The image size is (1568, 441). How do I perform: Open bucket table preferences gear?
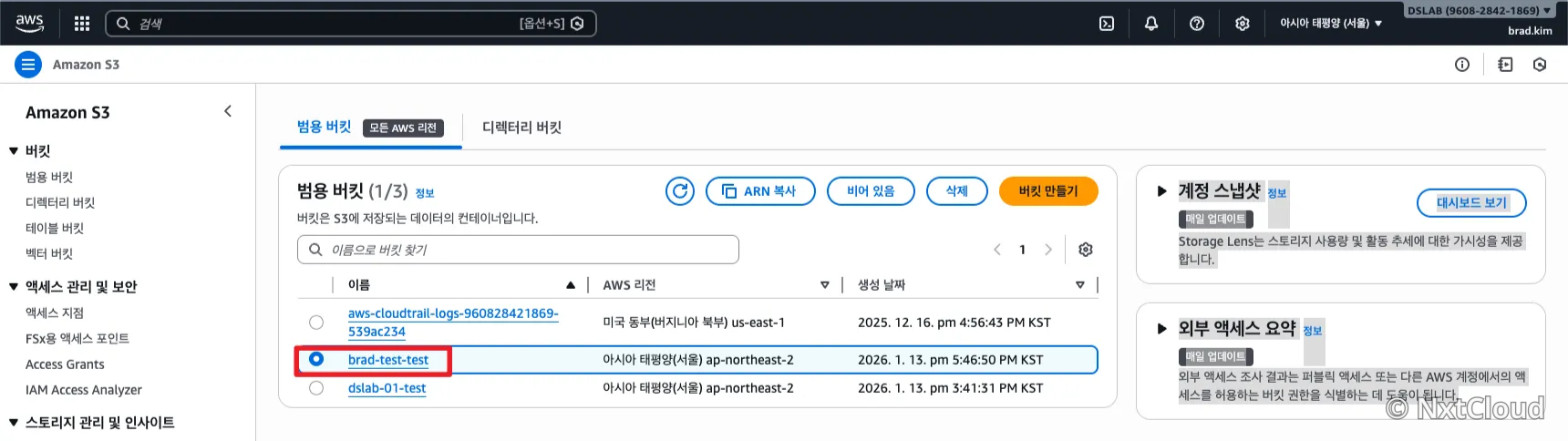[1086, 250]
